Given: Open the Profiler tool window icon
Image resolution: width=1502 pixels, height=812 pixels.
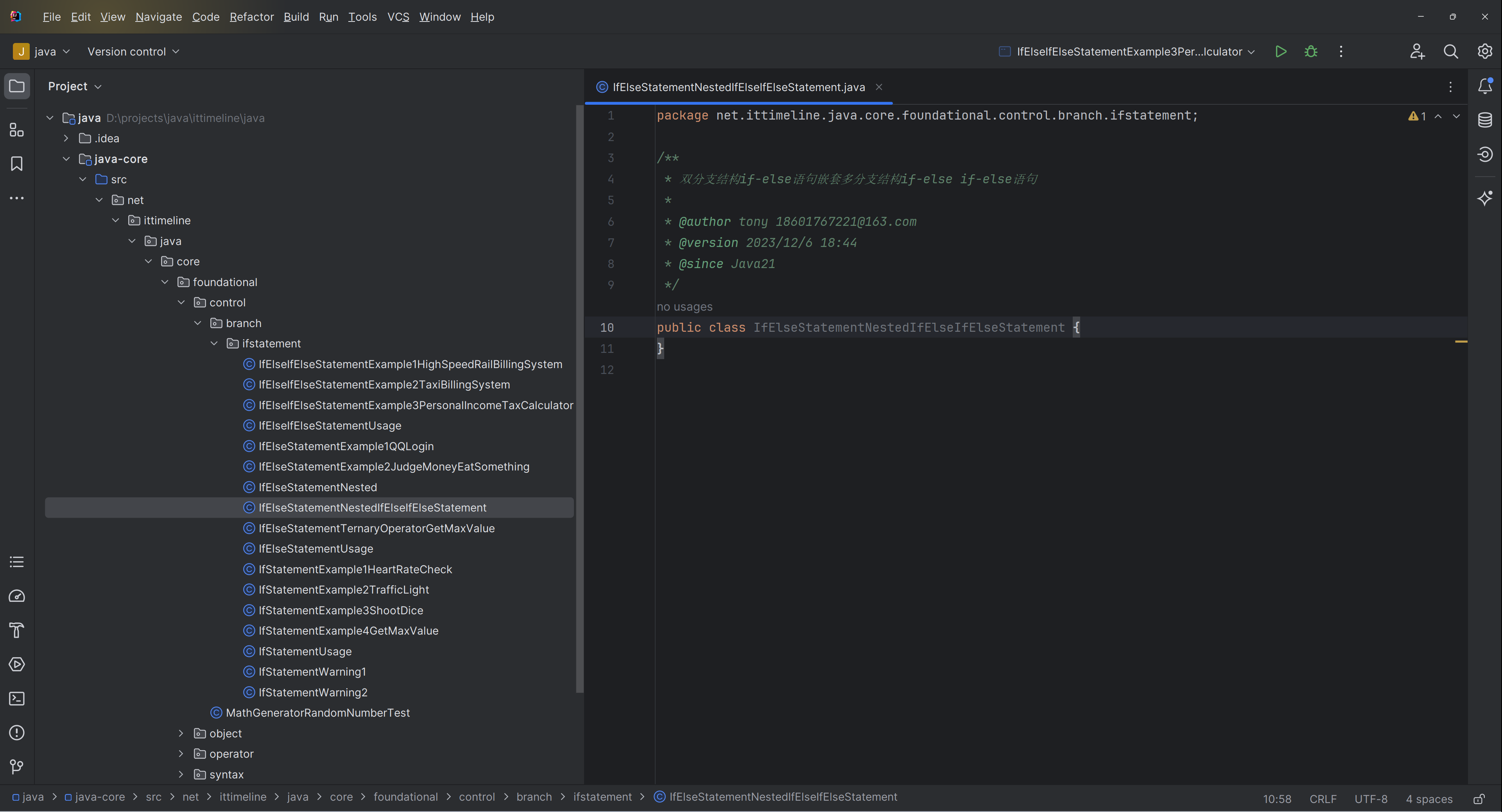Looking at the screenshot, I should click(x=17, y=596).
